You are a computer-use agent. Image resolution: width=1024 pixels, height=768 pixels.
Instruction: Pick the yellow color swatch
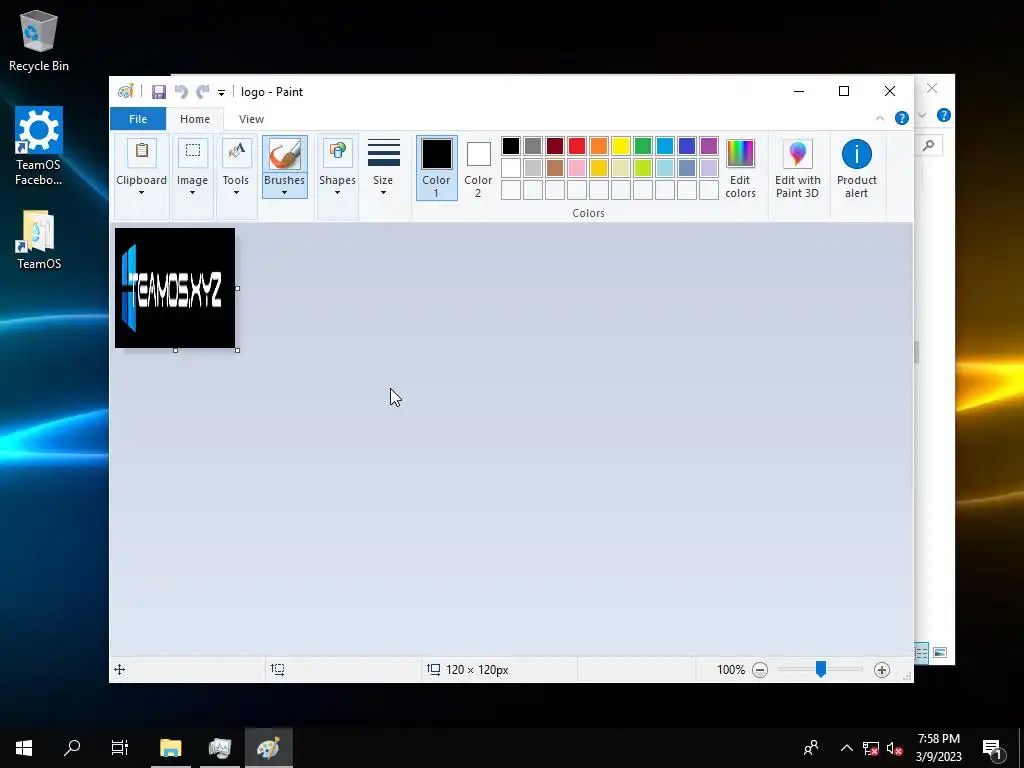tap(620, 146)
